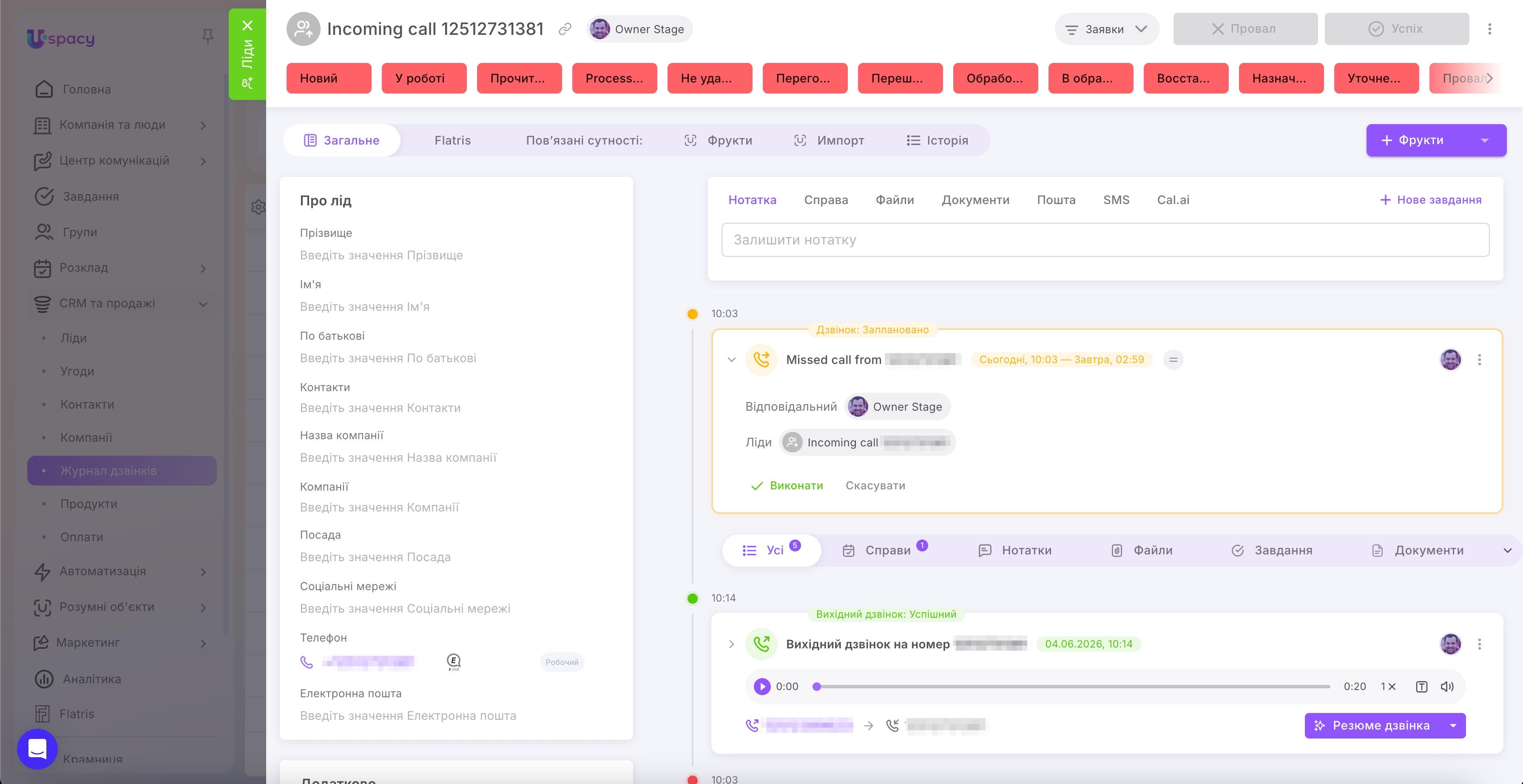Open Резюме дзвінка dropdown arrow
The width and height of the screenshot is (1523, 784).
1453,725
